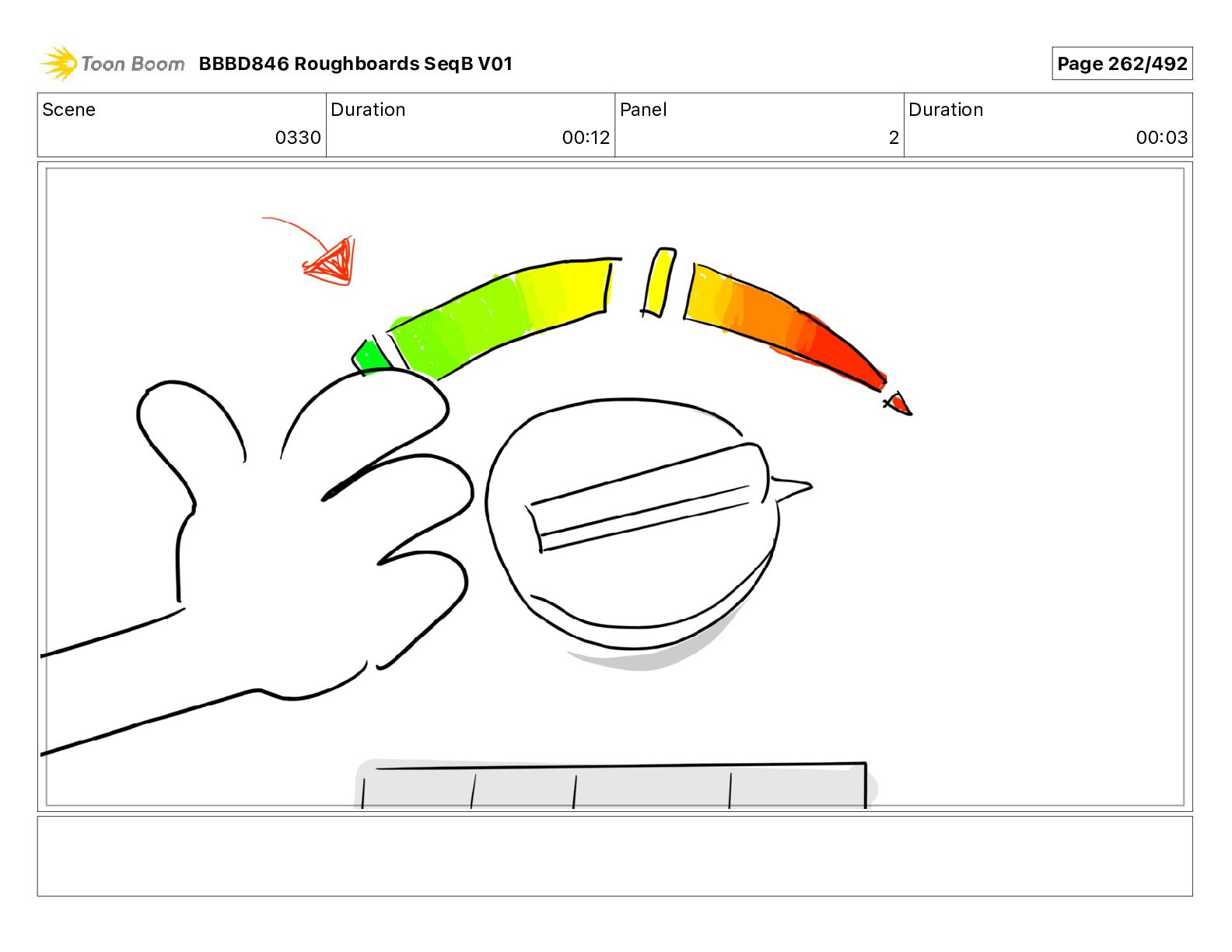The width and height of the screenshot is (1232, 952).
Task: Click the empty notes box below the panel
Action: coord(614,856)
